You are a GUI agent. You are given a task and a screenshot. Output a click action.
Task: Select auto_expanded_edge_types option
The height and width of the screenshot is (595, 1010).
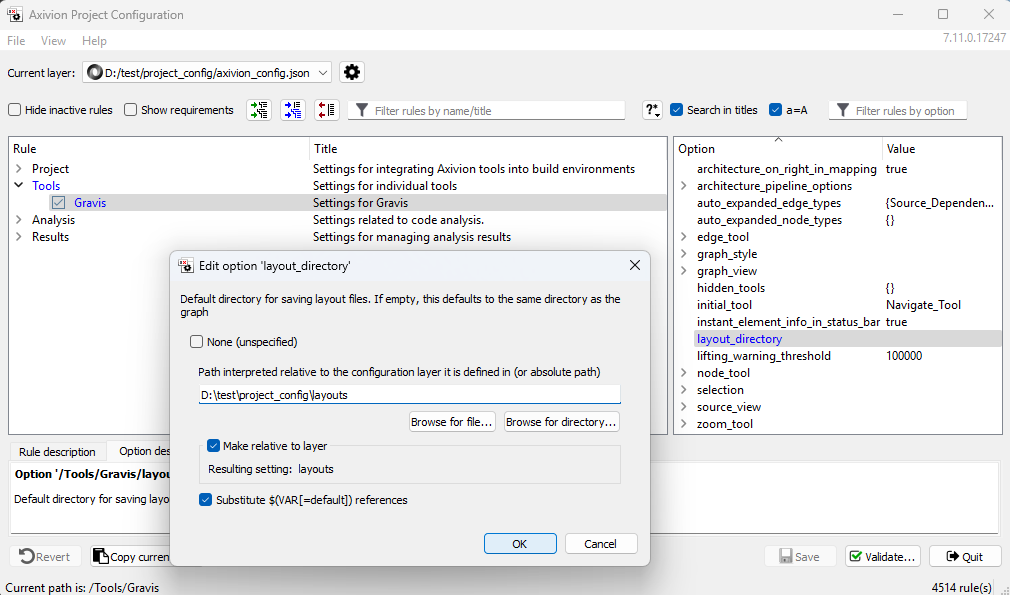tap(768, 203)
